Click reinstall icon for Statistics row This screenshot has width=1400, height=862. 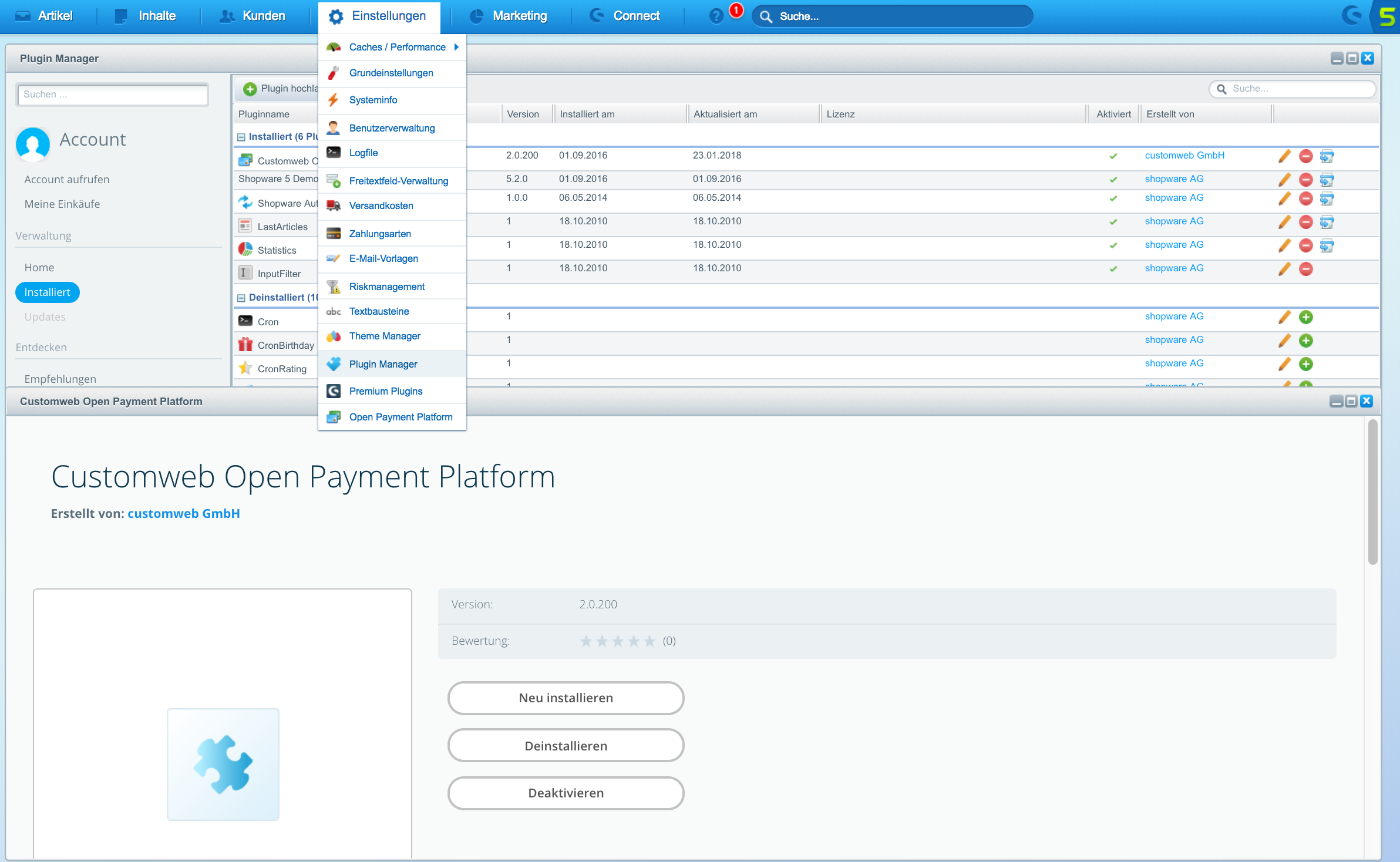[1327, 245]
